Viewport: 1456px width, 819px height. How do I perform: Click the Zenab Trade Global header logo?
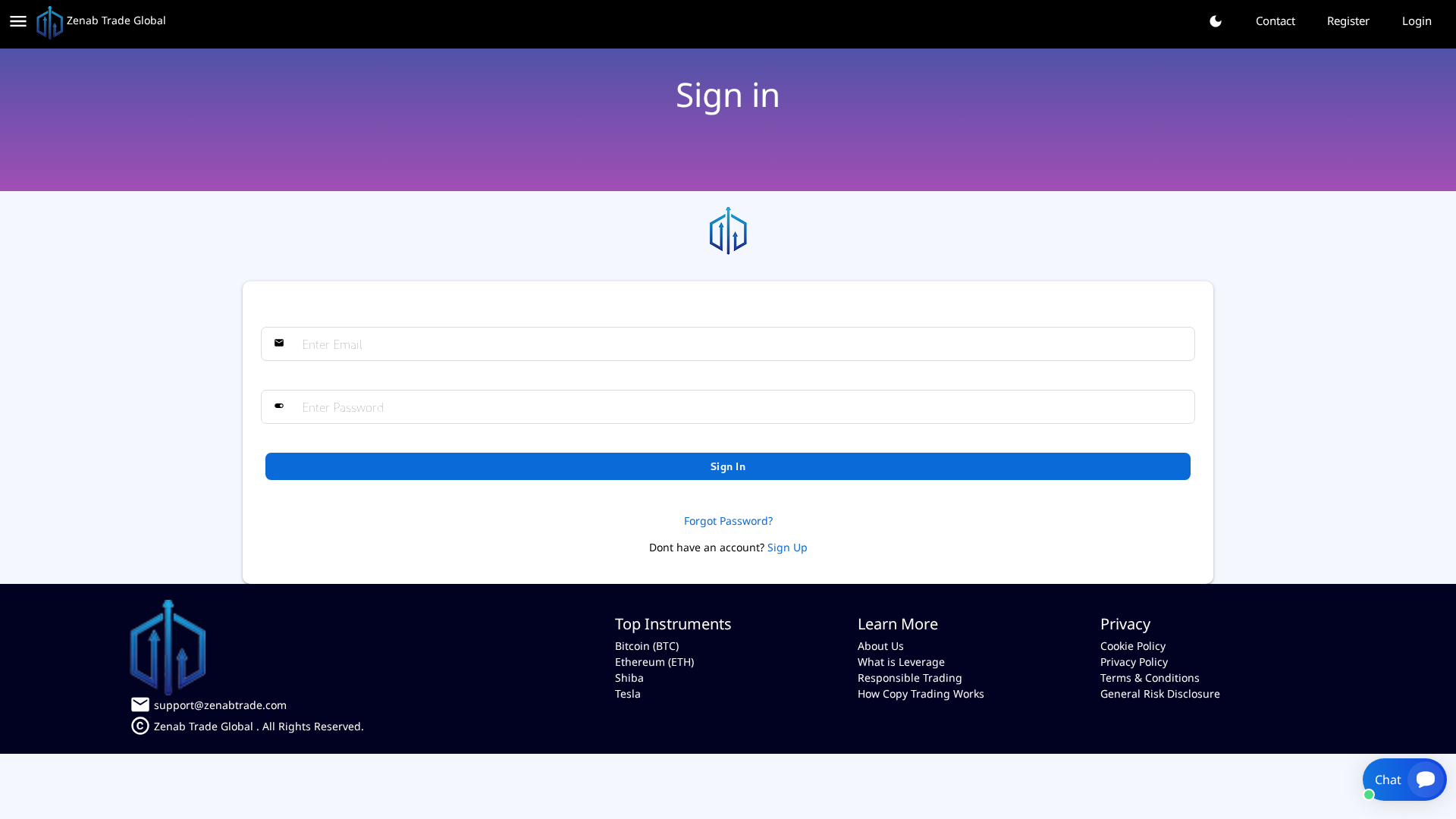101,21
